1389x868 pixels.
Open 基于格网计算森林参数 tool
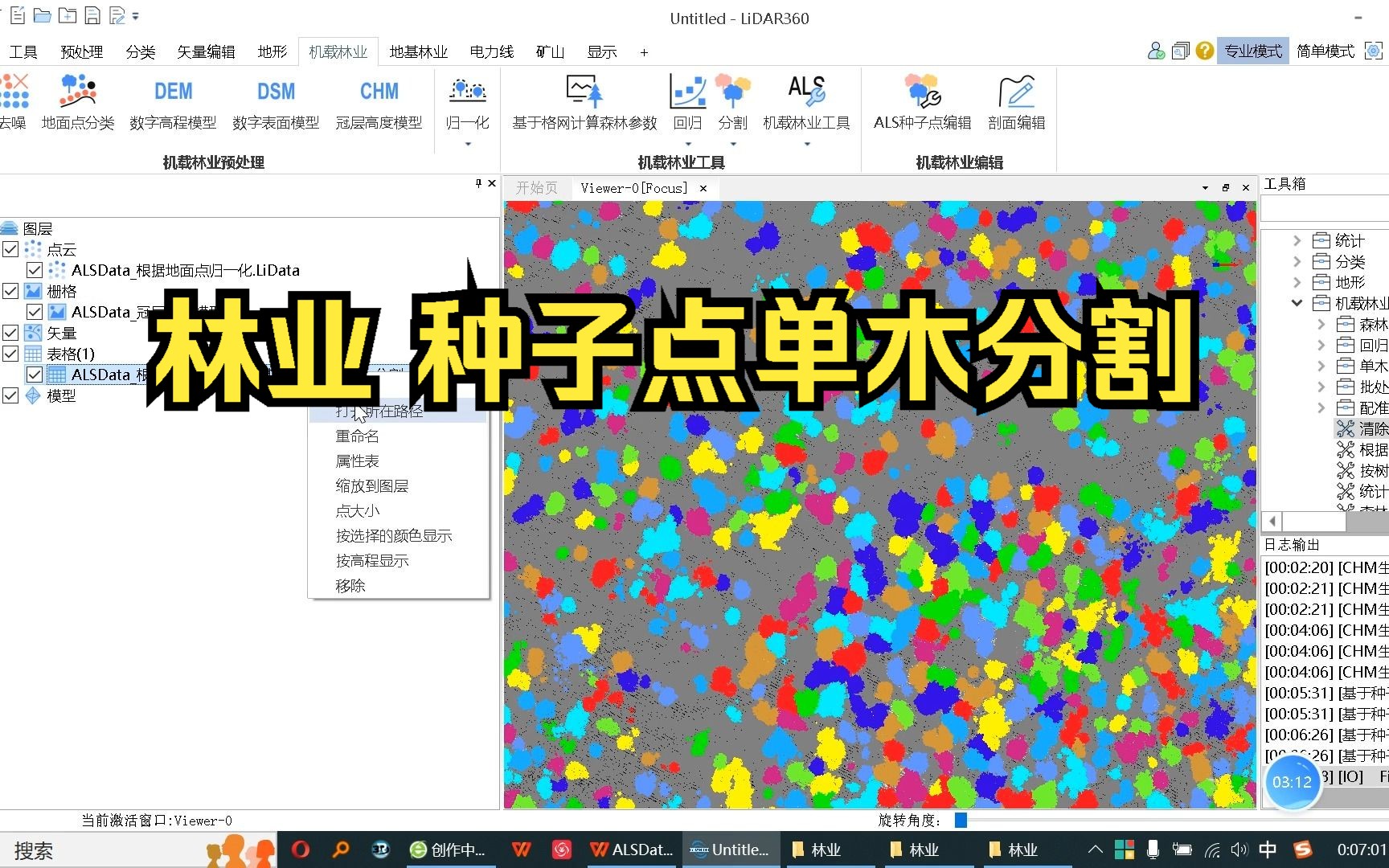[581, 104]
